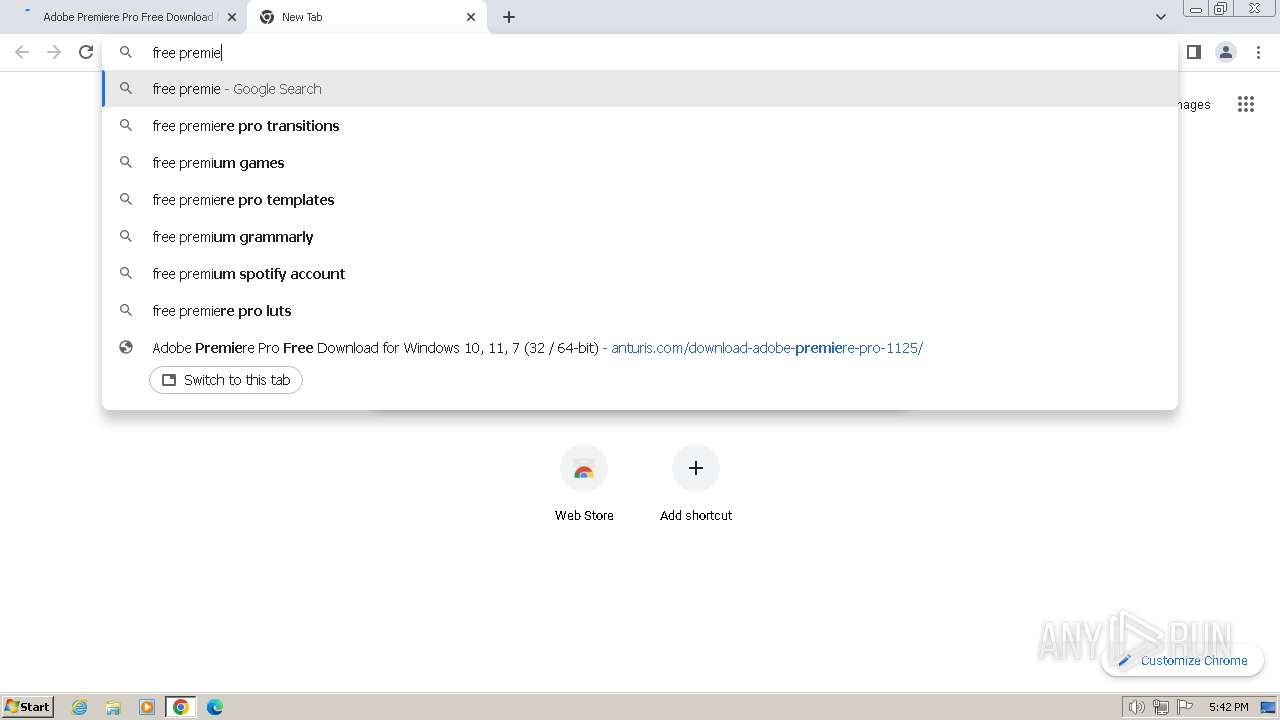Expand the tab search dropdown arrow
The height and width of the screenshot is (720, 1280).
(x=1160, y=17)
